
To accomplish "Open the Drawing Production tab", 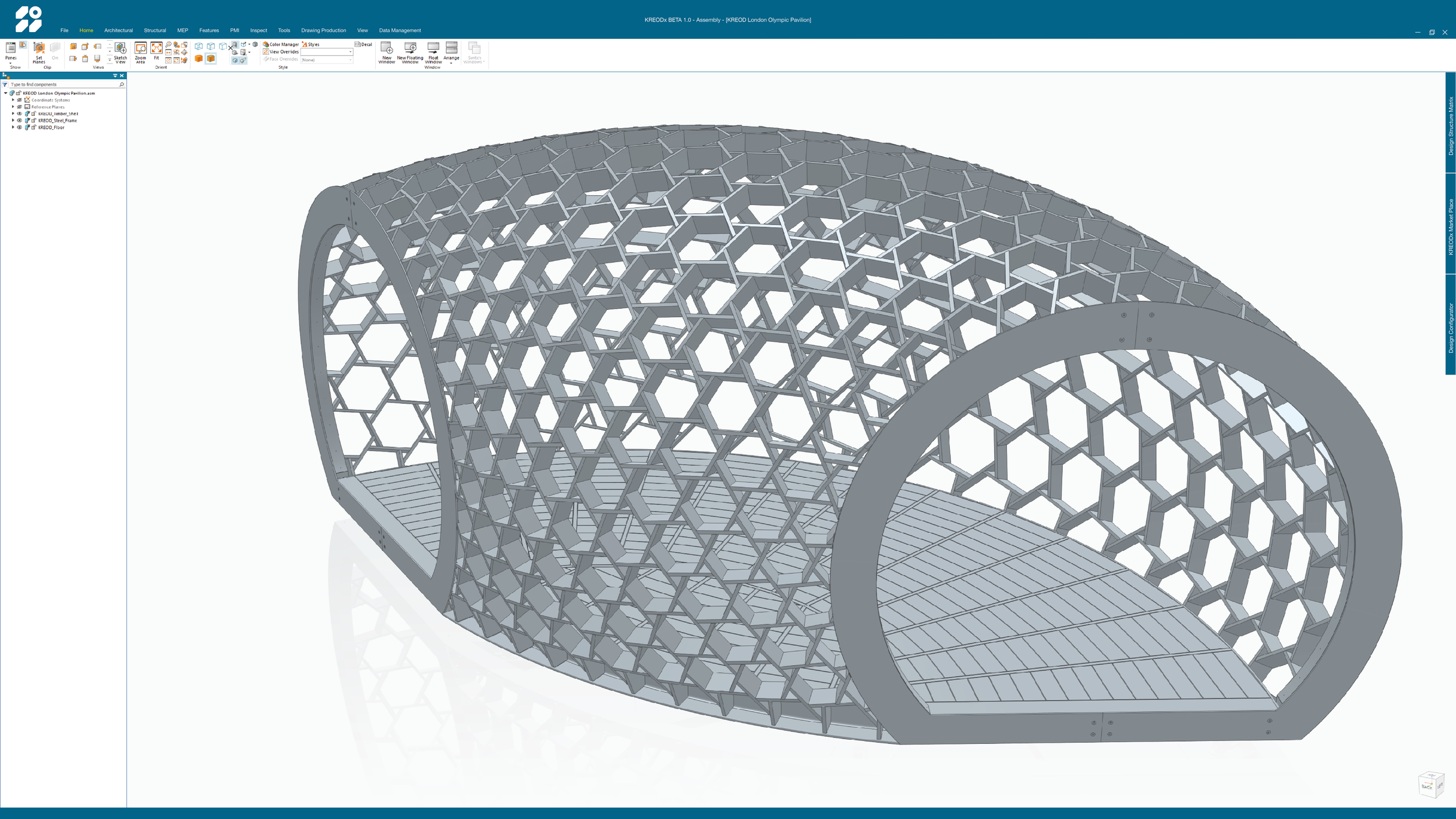I will (323, 30).
